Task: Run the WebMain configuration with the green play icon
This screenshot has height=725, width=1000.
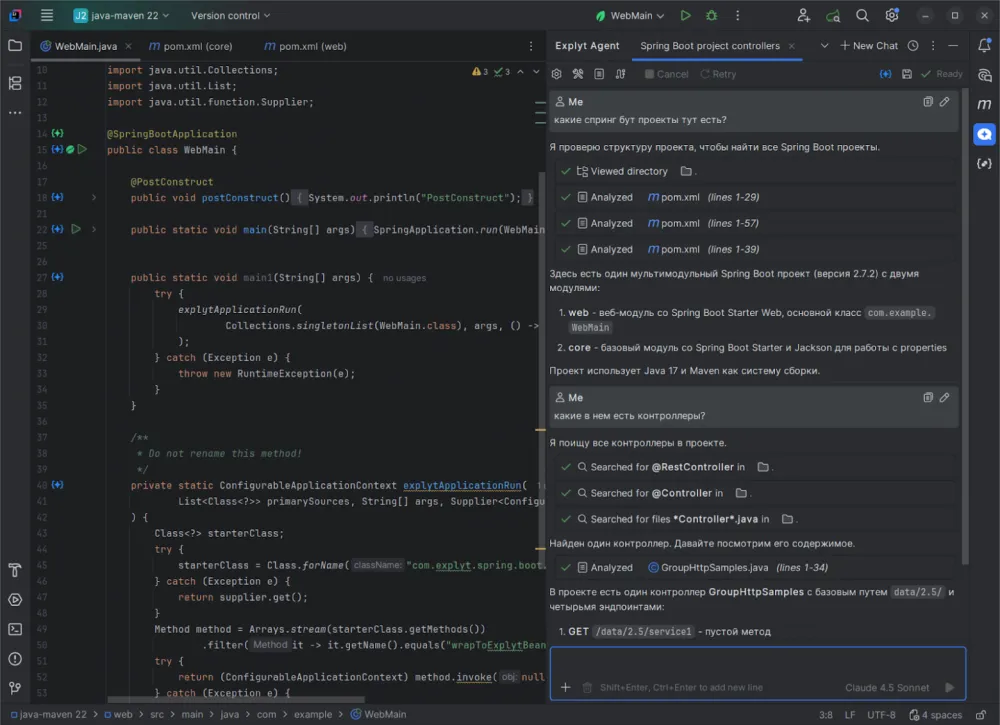Action: coord(685,16)
